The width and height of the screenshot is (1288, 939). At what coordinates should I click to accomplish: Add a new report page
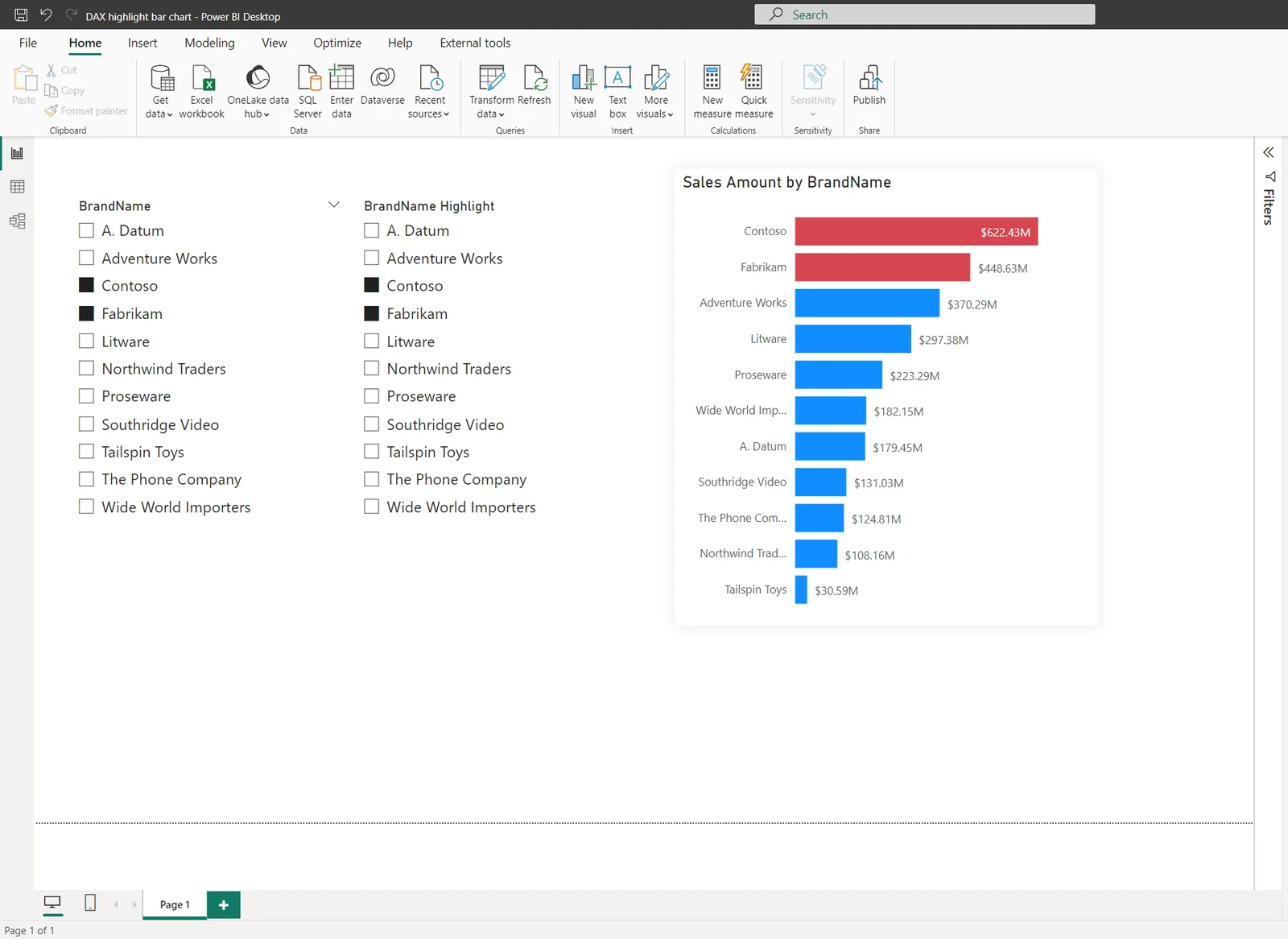click(x=224, y=905)
